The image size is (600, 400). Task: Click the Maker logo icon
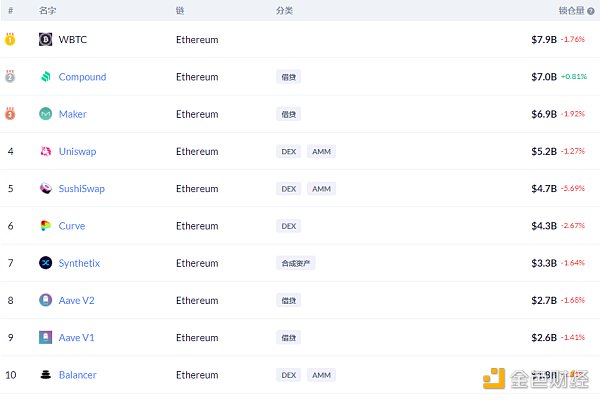pyautogui.click(x=45, y=114)
